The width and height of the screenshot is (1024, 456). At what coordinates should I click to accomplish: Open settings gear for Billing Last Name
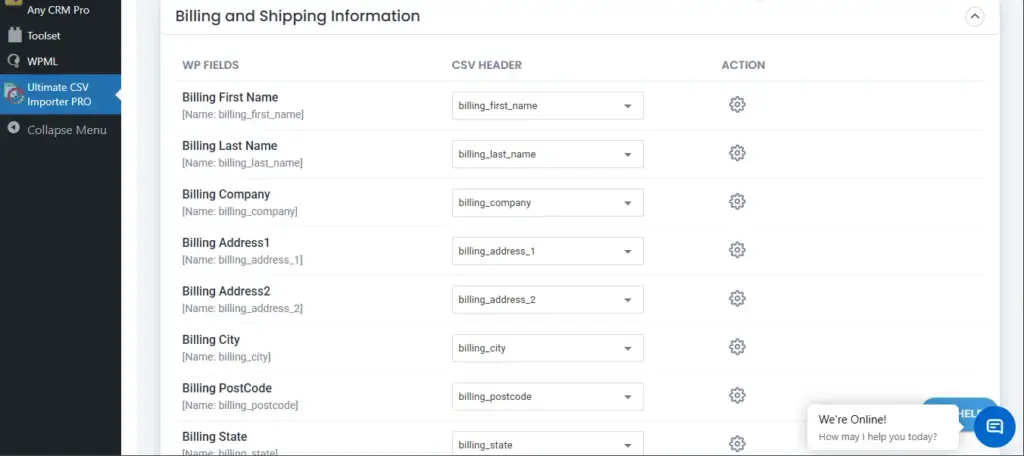737,153
